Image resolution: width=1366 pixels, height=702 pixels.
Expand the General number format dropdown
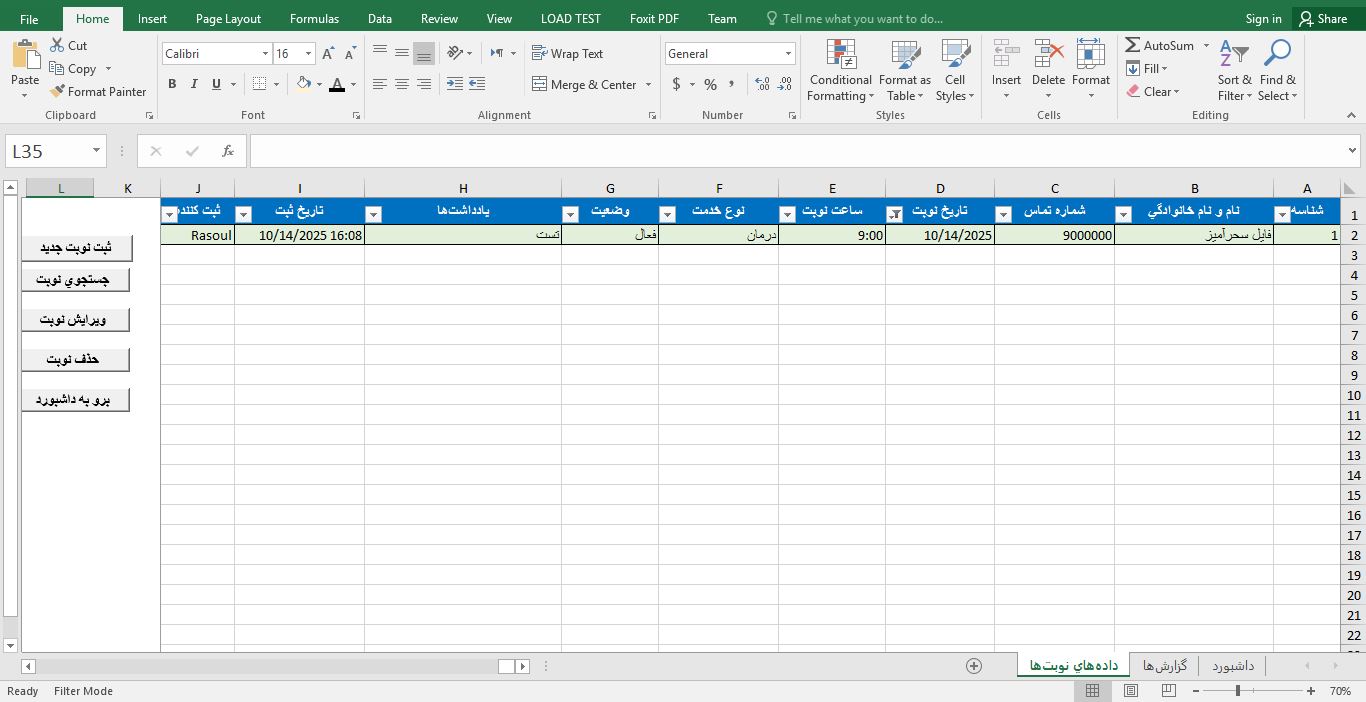(788, 54)
